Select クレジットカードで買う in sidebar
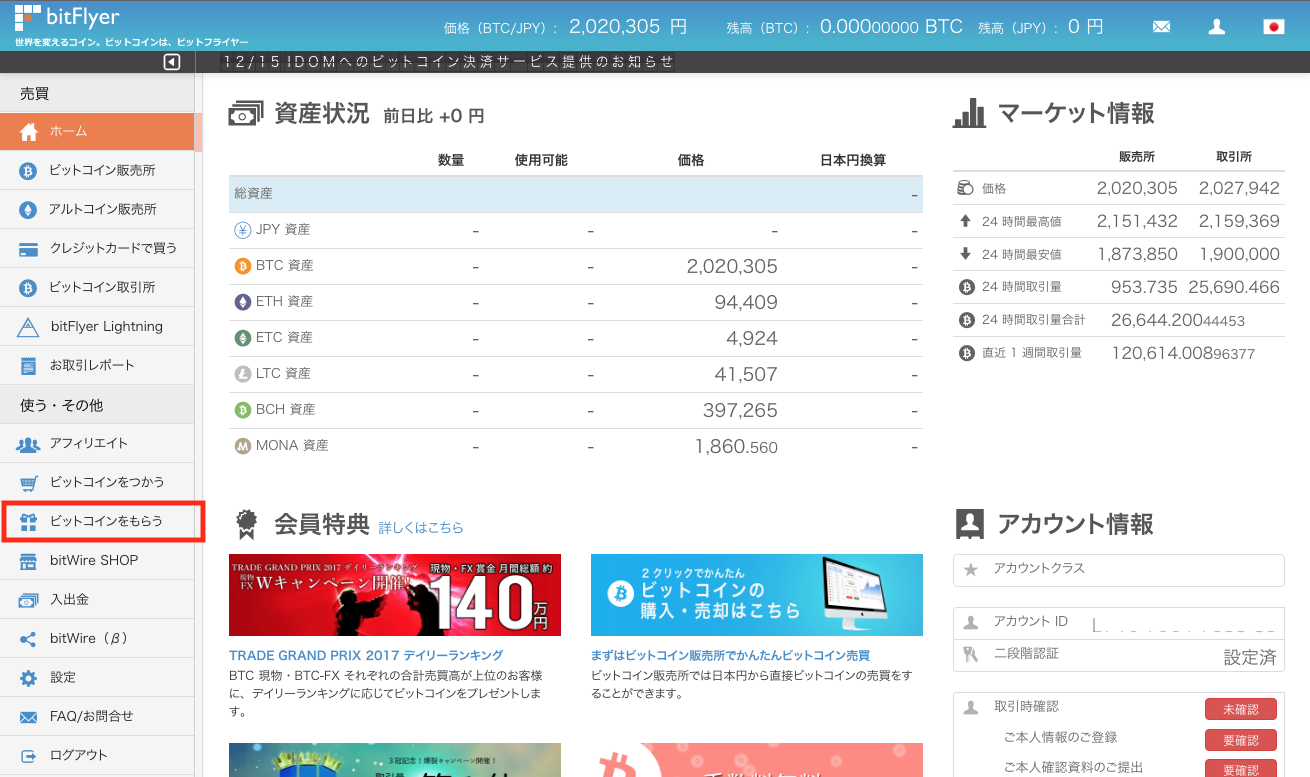 tap(97, 249)
